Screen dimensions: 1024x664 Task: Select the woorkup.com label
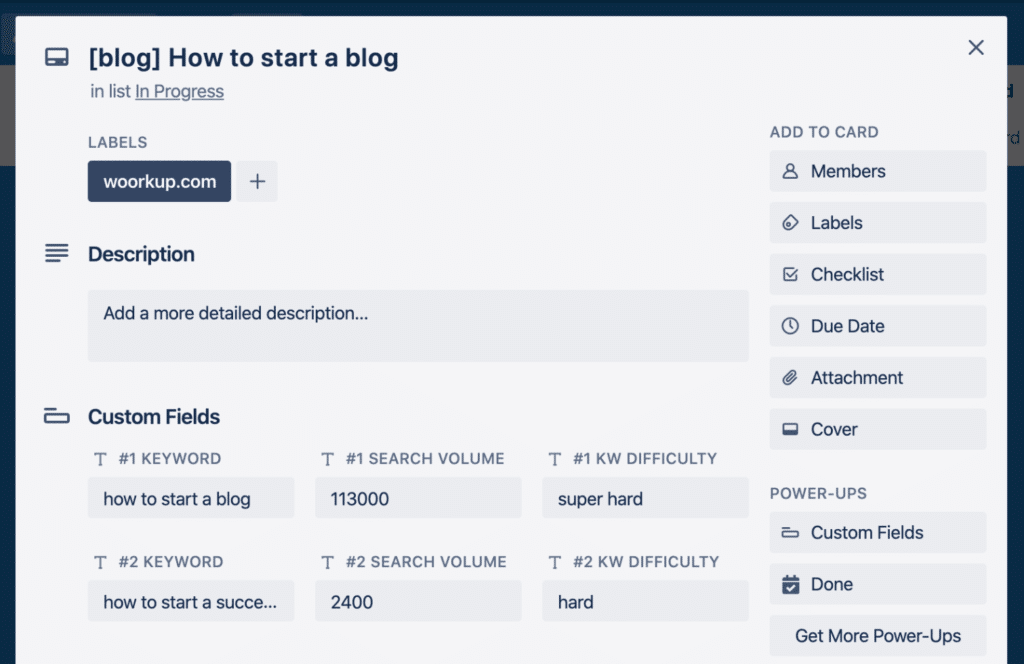pyautogui.click(x=159, y=181)
